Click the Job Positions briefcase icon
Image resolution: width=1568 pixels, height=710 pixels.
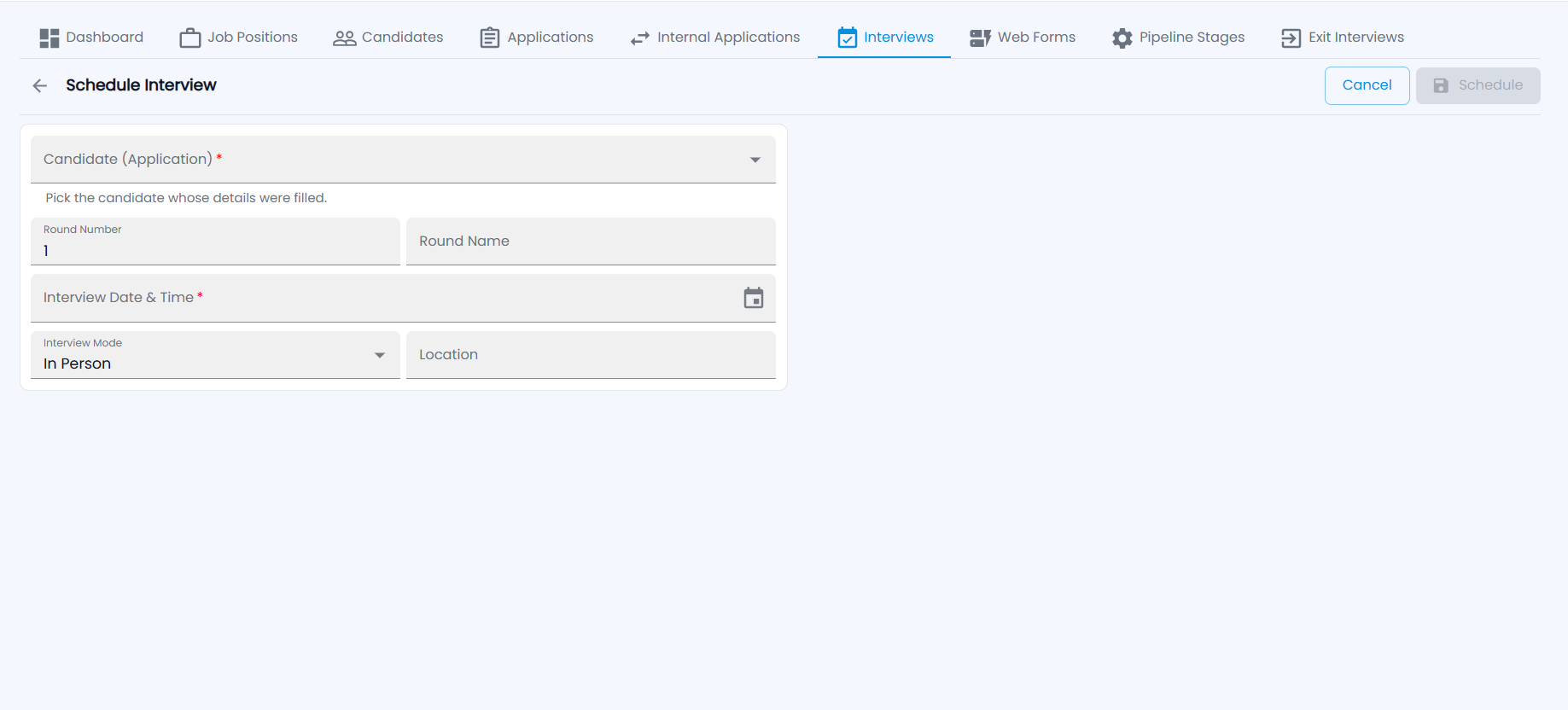pyautogui.click(x=190, y=38)
